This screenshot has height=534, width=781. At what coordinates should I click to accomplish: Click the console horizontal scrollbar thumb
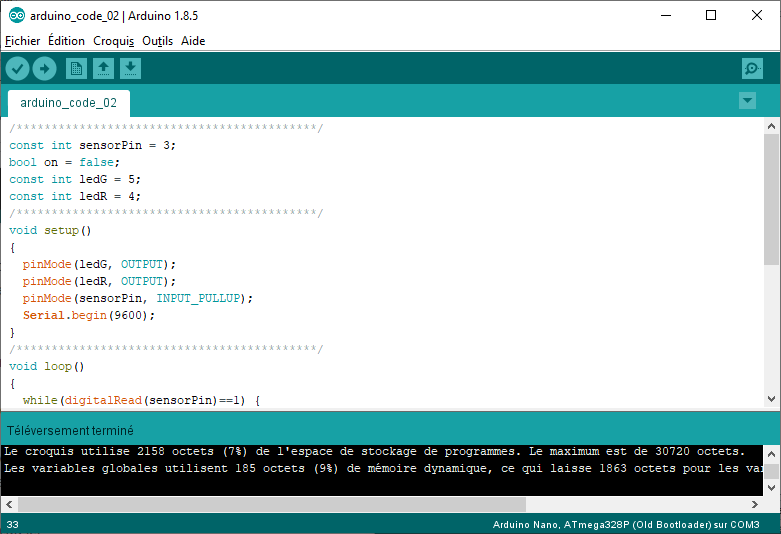[272, 504]
